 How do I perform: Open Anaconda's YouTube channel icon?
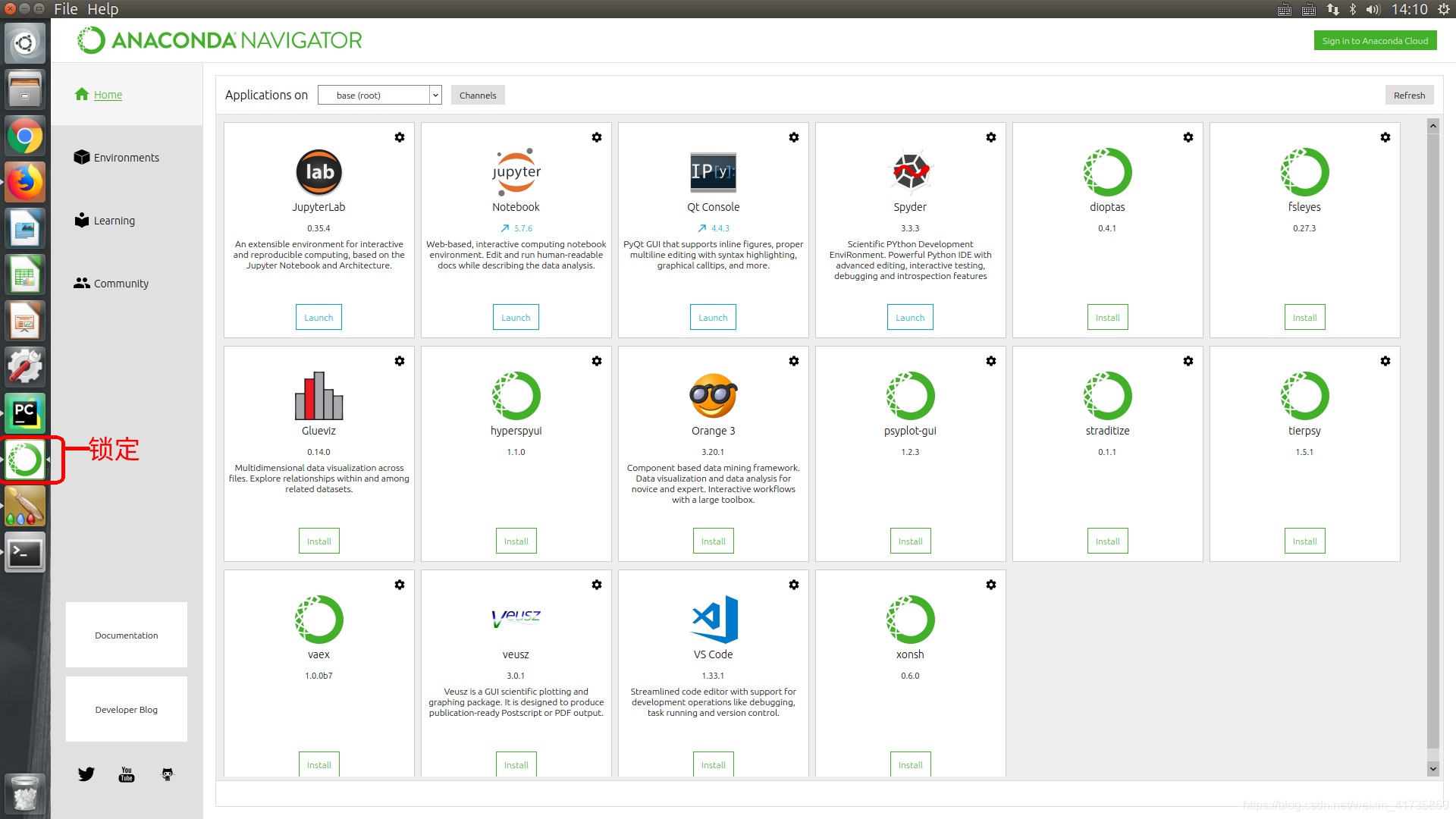coord(127,773)
